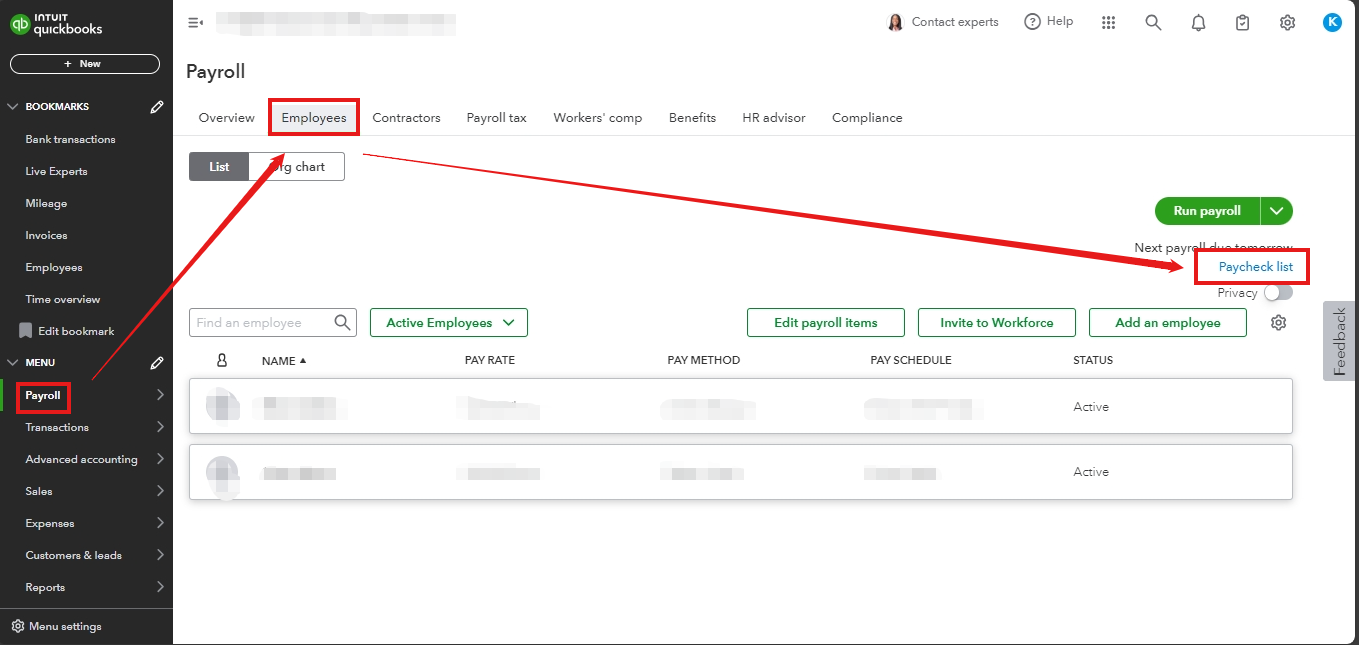Click the STATUS column header
The image size is (1359, 645).
1093,360
